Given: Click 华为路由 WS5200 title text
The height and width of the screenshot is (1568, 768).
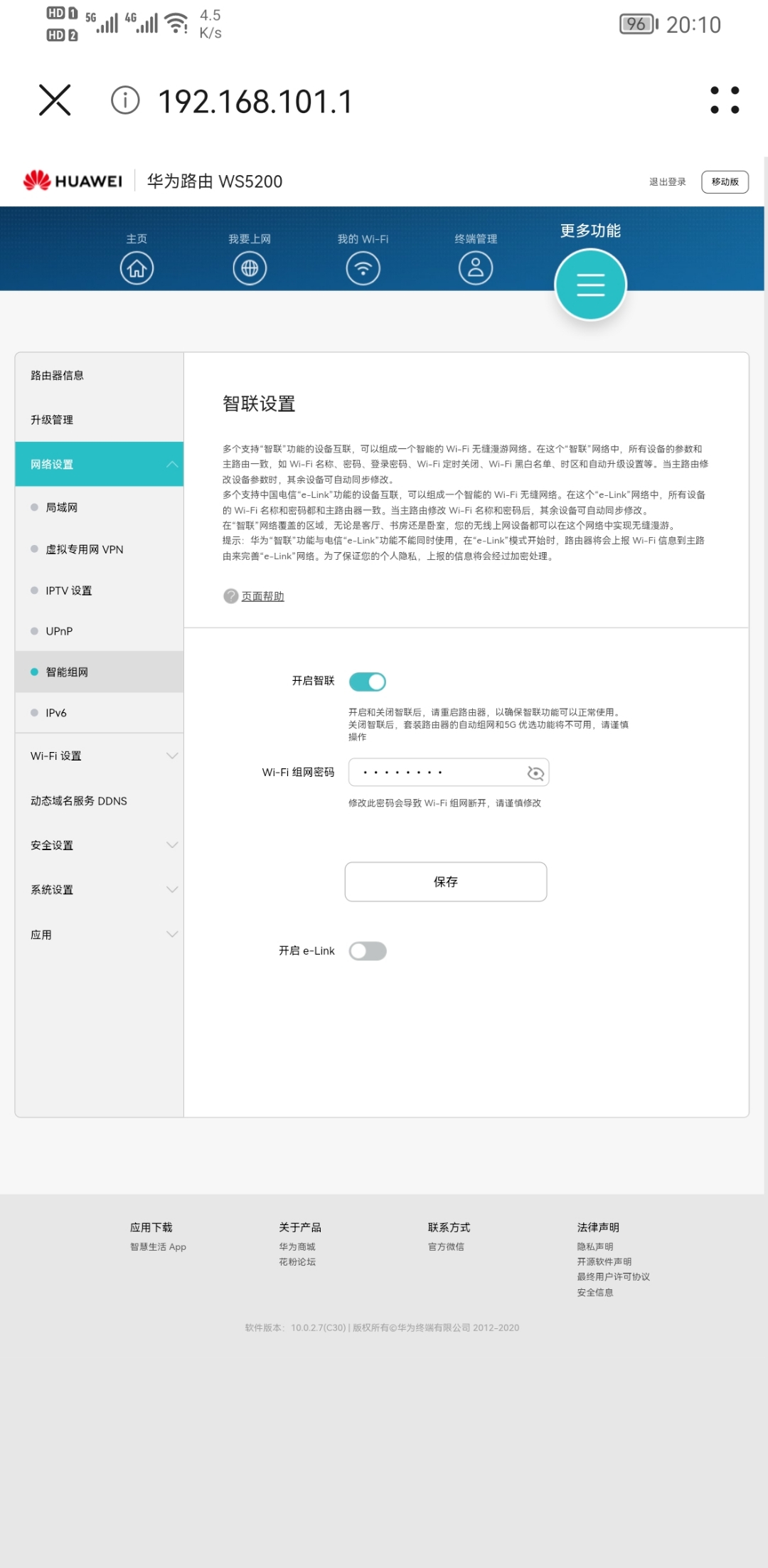Looking at the screenshot, I should [x=215, y=181].
